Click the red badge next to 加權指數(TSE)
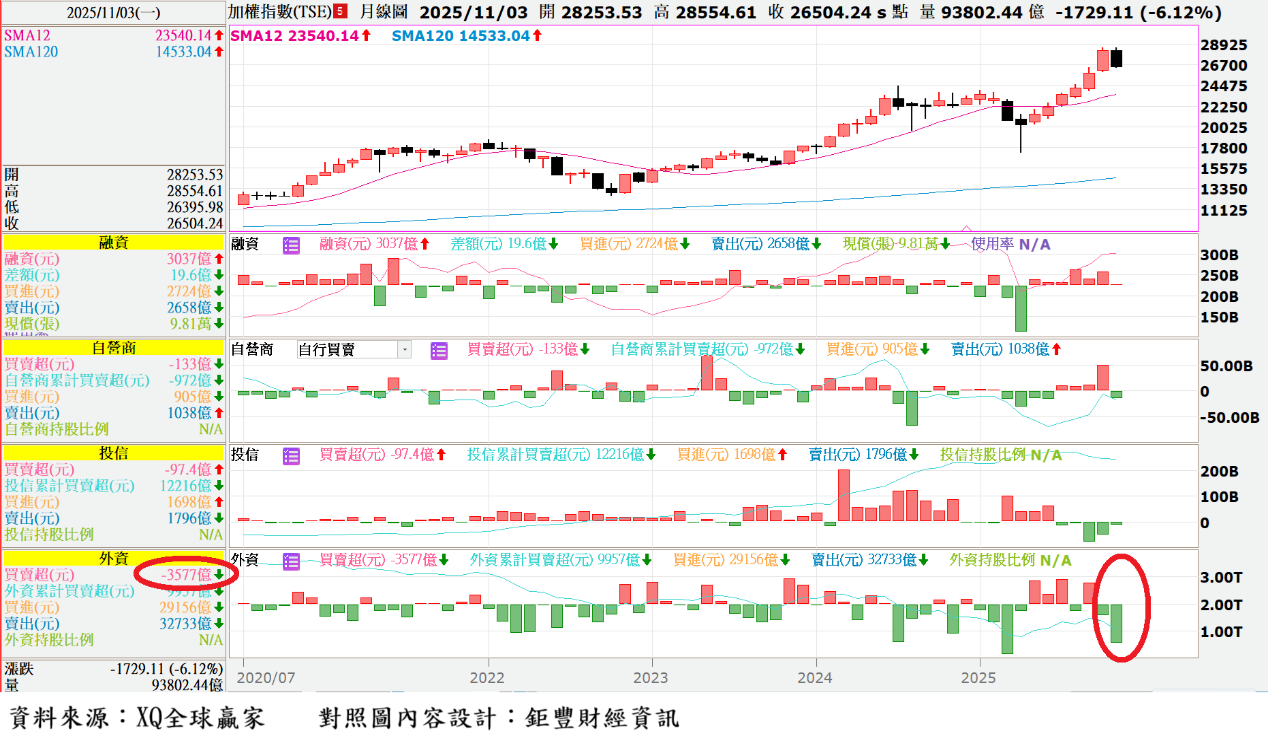 click(x=341, y=12)
